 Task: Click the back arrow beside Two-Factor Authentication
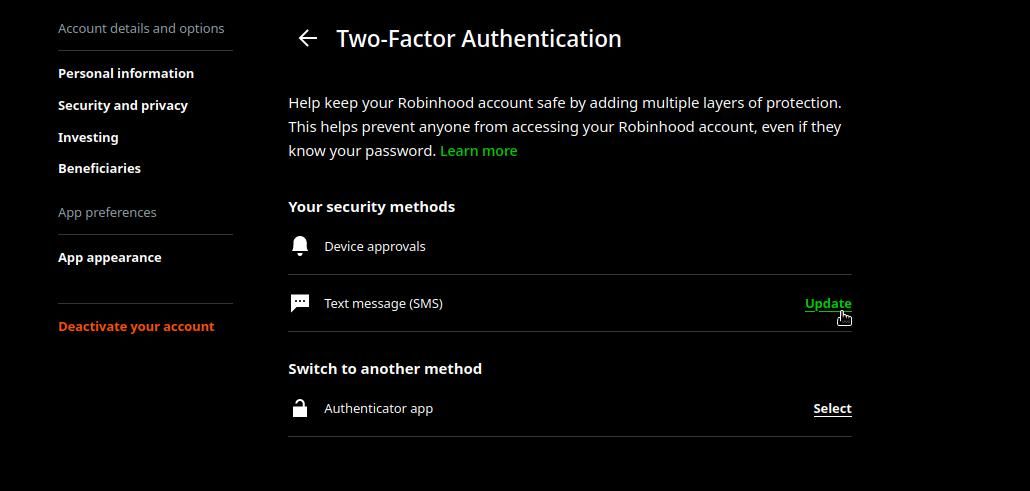point(307,38)
